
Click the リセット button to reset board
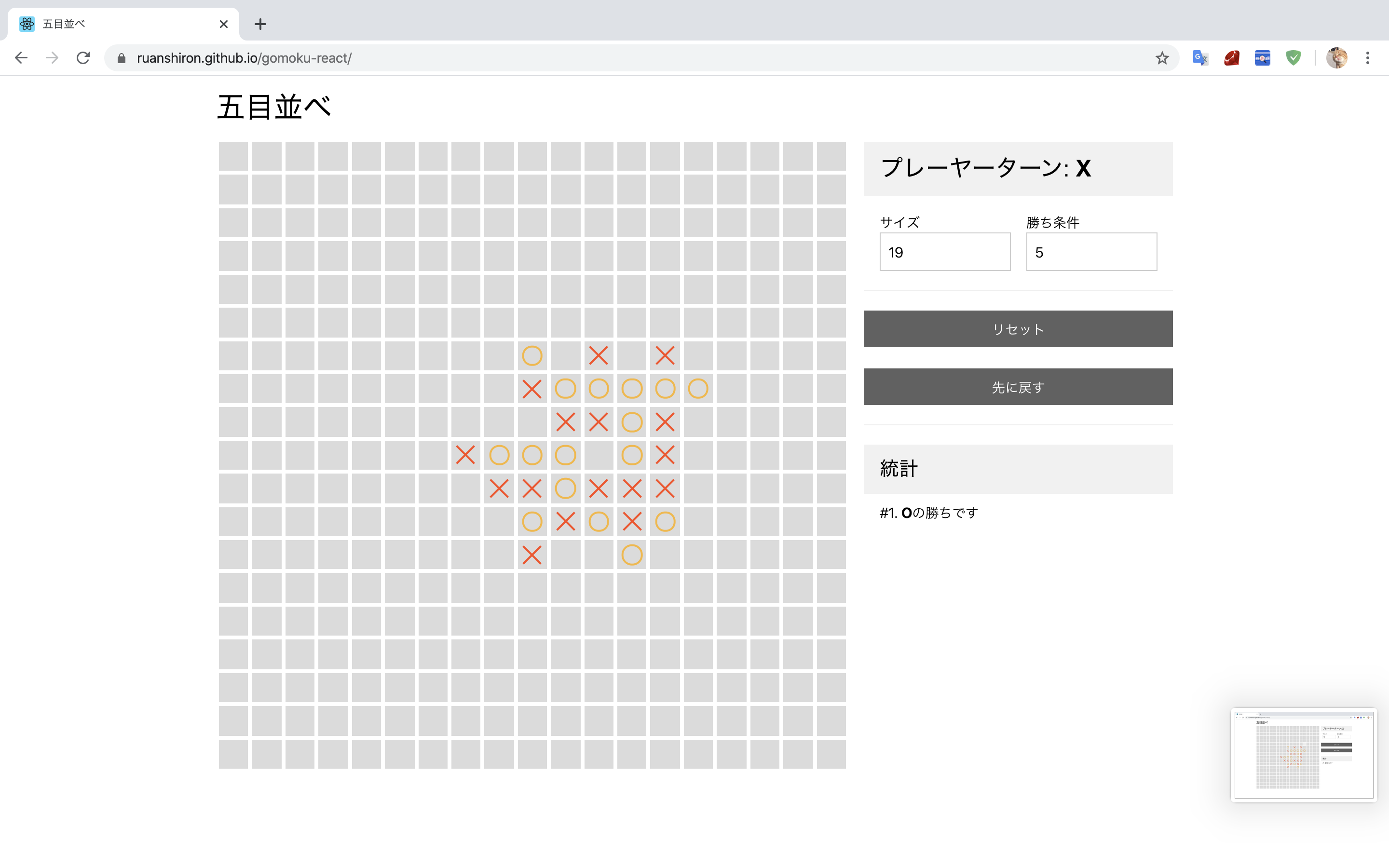pyautogui.click(x=1018, y=328)
